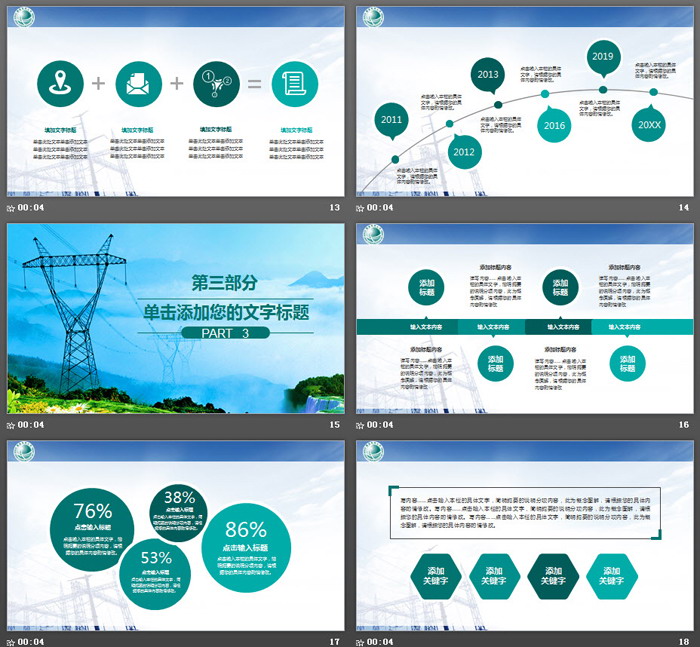
Task: Click the 20XX timeline bubble
Action: click(649, 125)
